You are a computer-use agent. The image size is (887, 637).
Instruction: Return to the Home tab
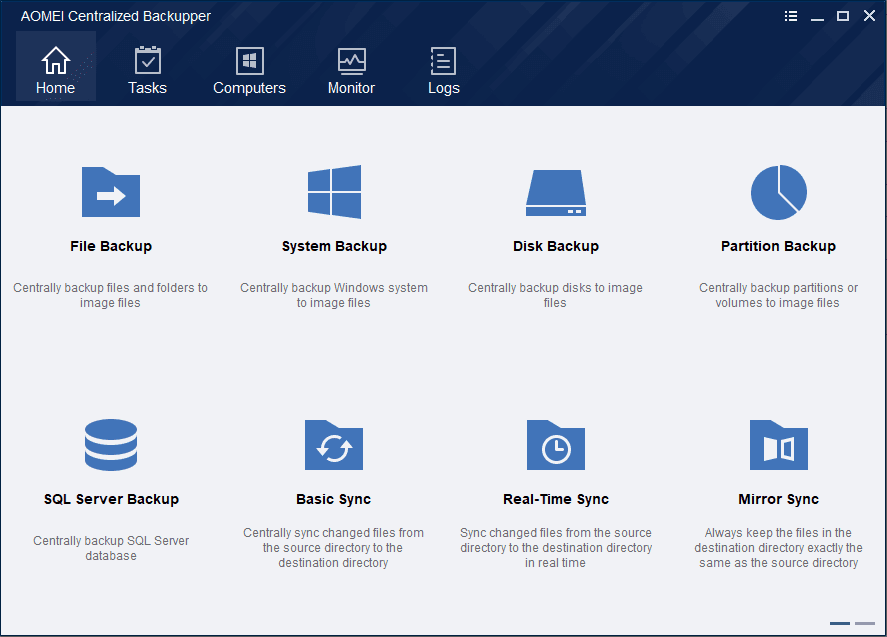coord(55,68)
